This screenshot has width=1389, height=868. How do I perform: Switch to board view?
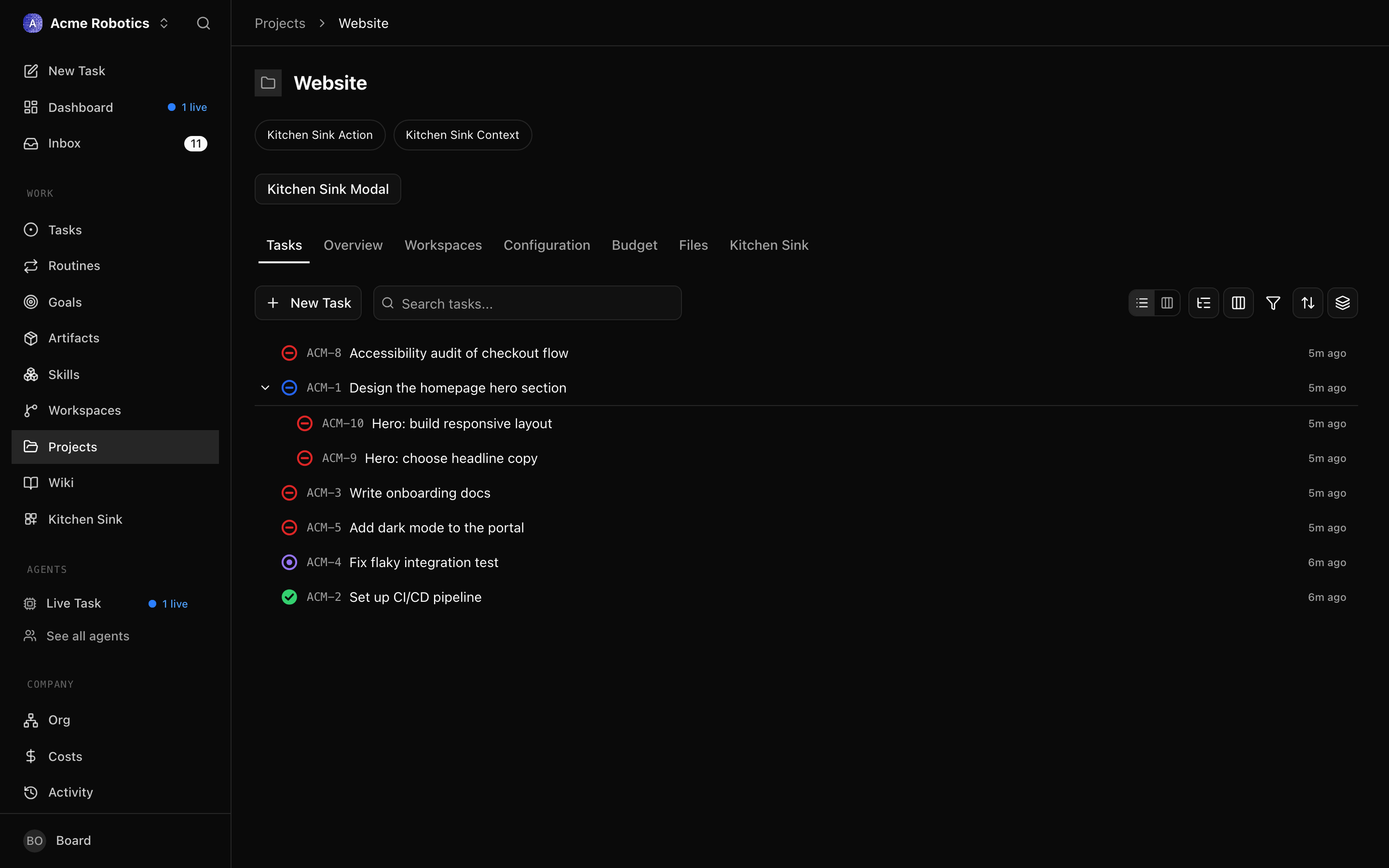coord(1167,302)
